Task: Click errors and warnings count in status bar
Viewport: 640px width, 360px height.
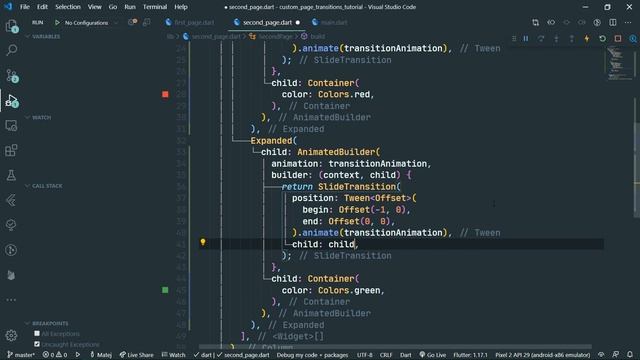Action: [x=55, y=355]
